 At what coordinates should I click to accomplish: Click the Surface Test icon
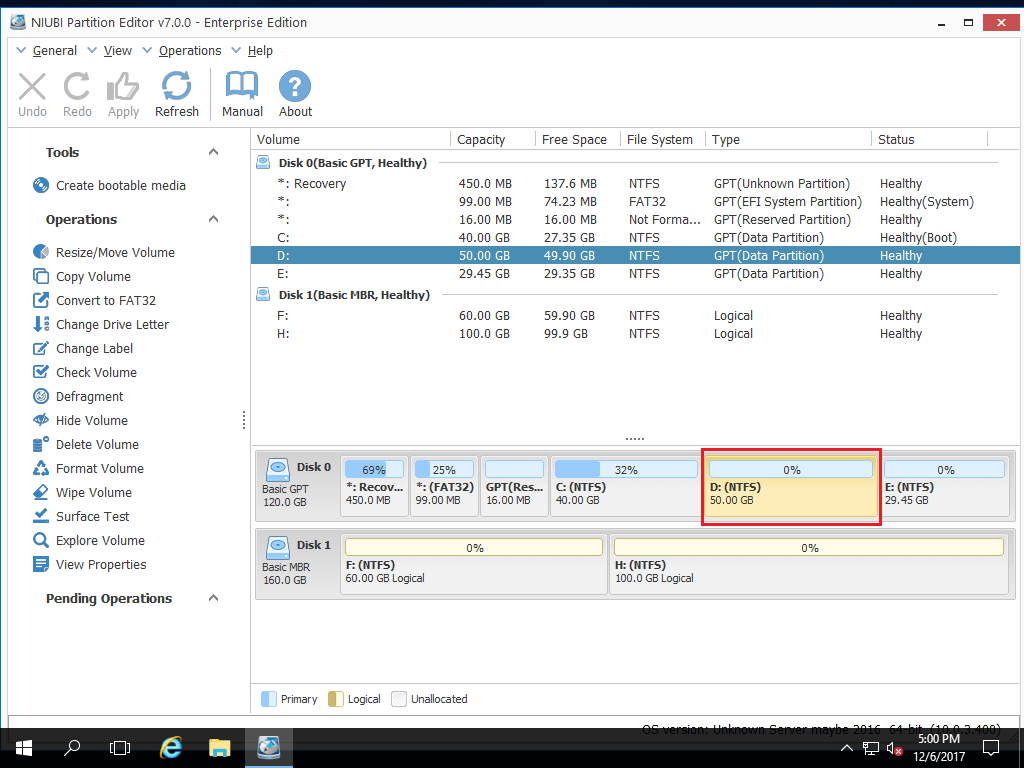tap(40, 516)
